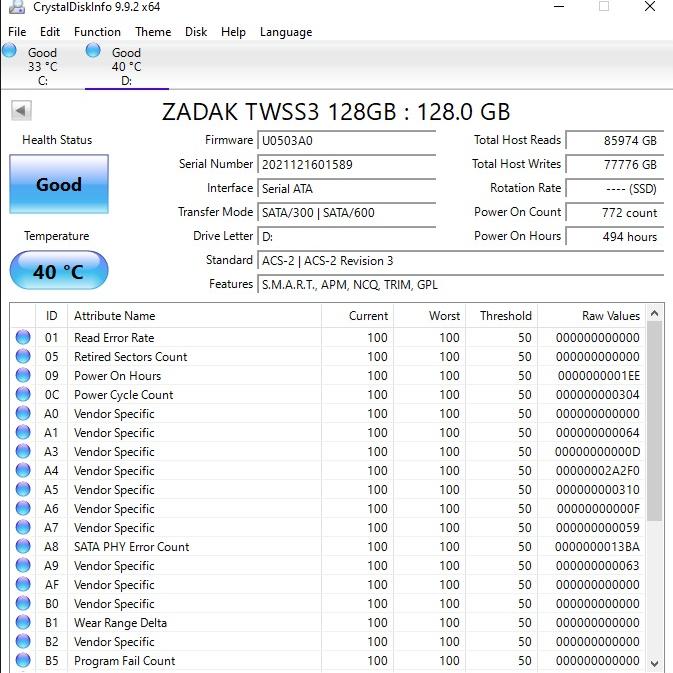673x673 pixels.
Task: Click the attribute list scrollbar thumb
Action: pyautogui.click(x=655, y=421)
